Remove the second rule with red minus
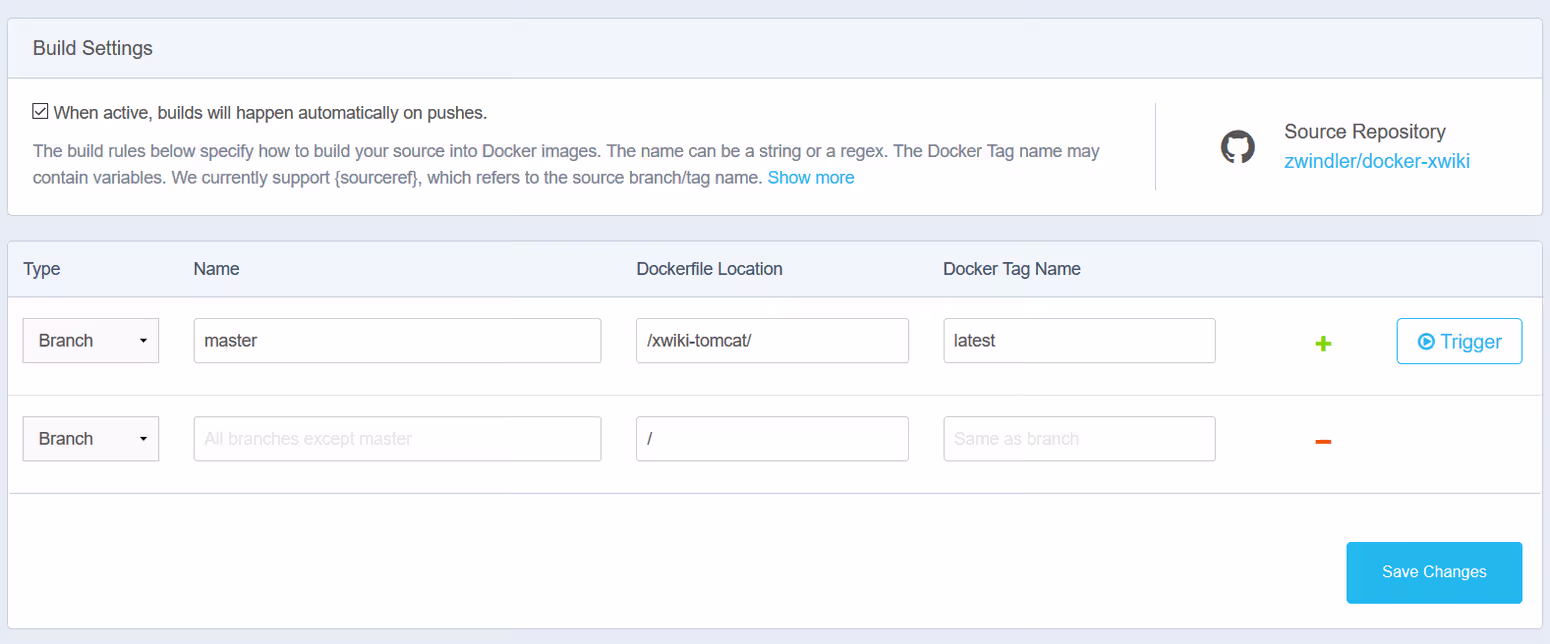This screenshot has width=1550, height=644. click(1322, 441)
